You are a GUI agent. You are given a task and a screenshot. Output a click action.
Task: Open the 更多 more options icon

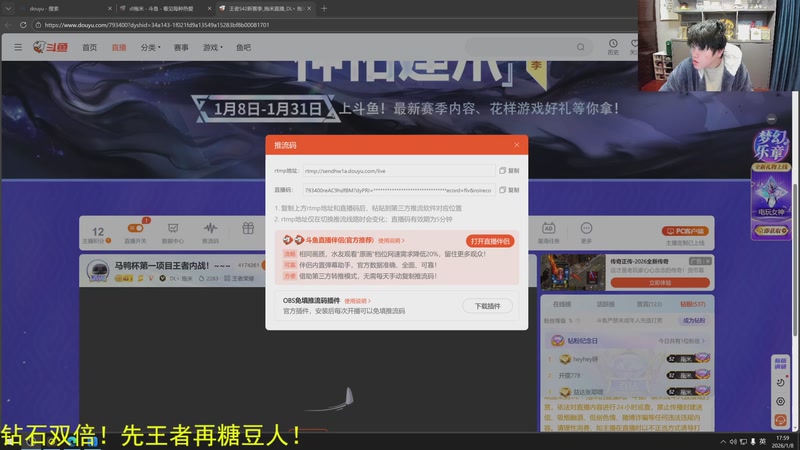(x=586, y=232)
